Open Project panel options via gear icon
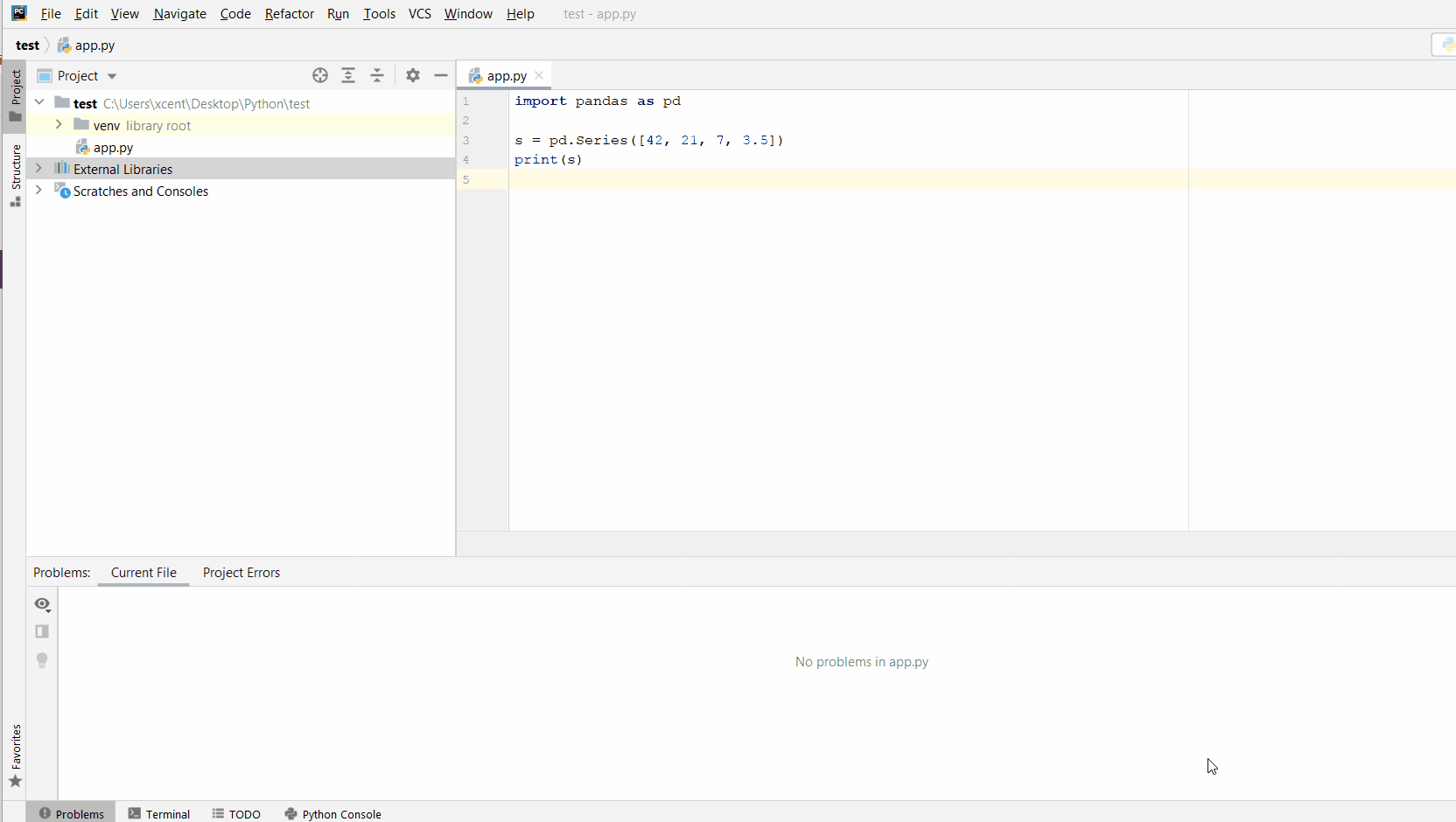The width and height of the screenshot is (1456, 822). tap(411, 75)
